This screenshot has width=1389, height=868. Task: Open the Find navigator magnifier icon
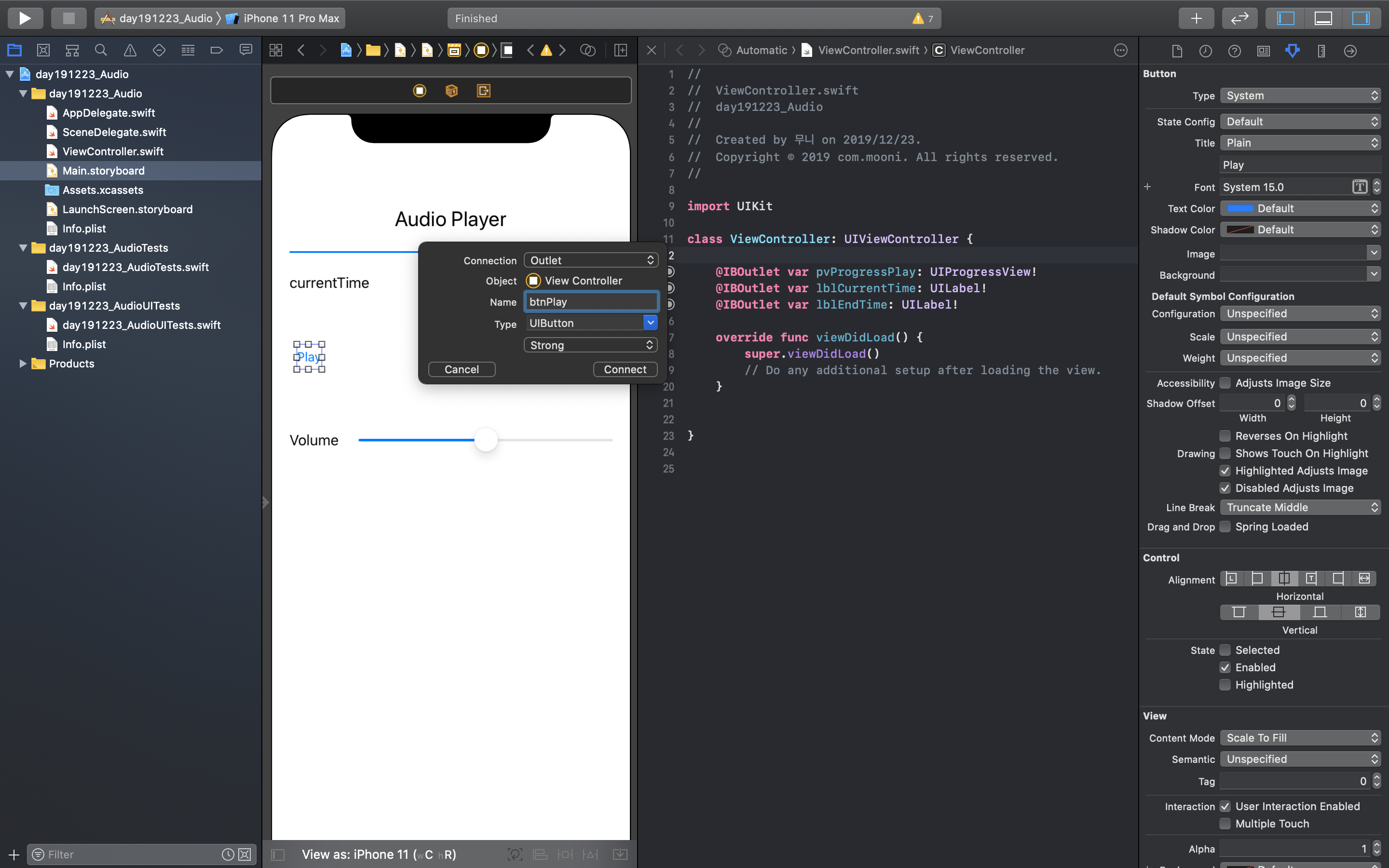[x=101, y=51]
